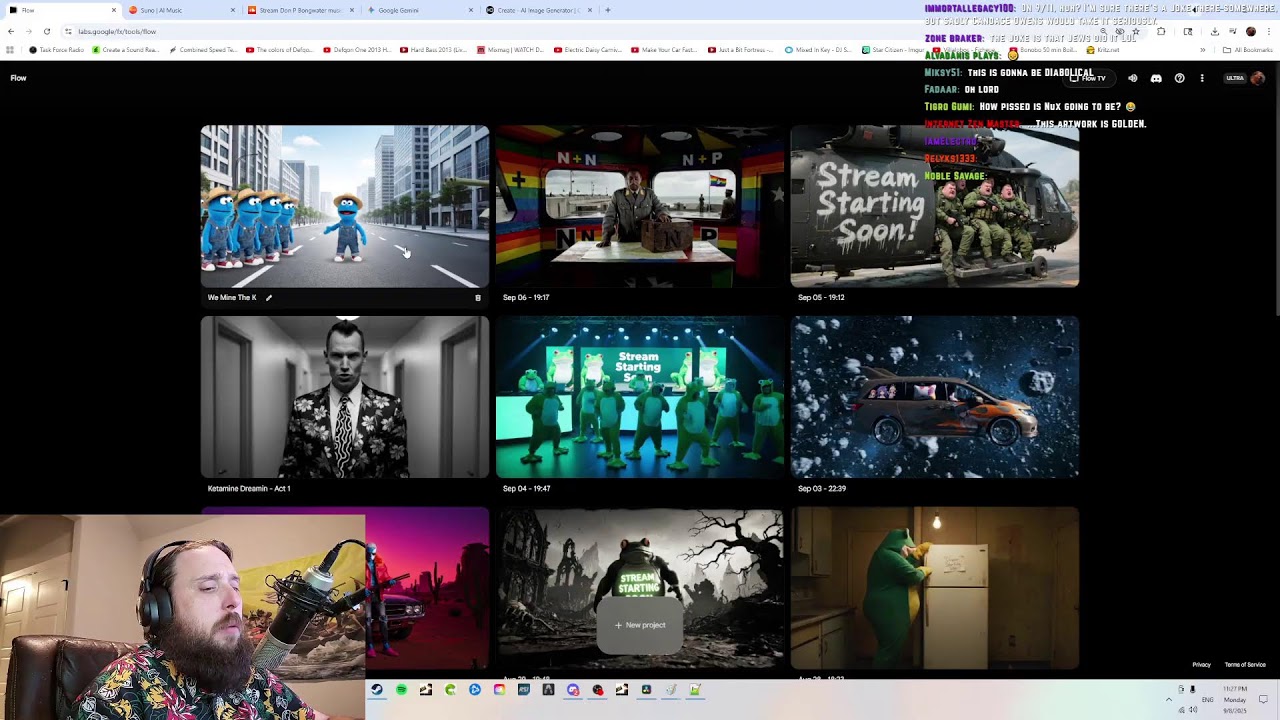Click the New project button

click(640, 625)
